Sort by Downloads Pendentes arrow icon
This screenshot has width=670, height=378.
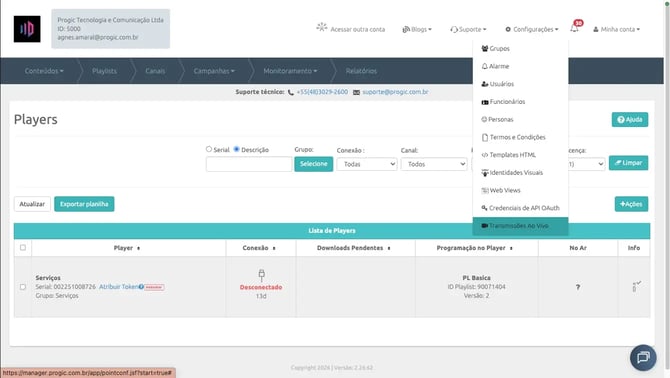click(389, 248)
